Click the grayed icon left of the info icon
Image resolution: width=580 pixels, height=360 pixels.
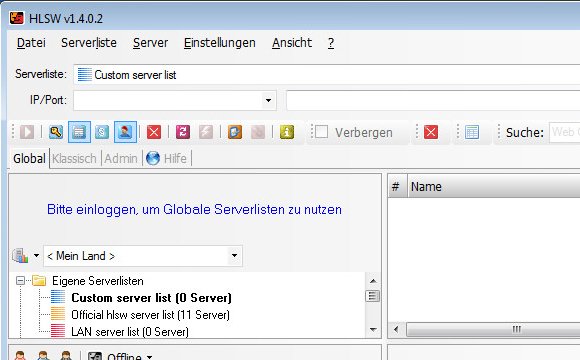(x=258, y=132)
